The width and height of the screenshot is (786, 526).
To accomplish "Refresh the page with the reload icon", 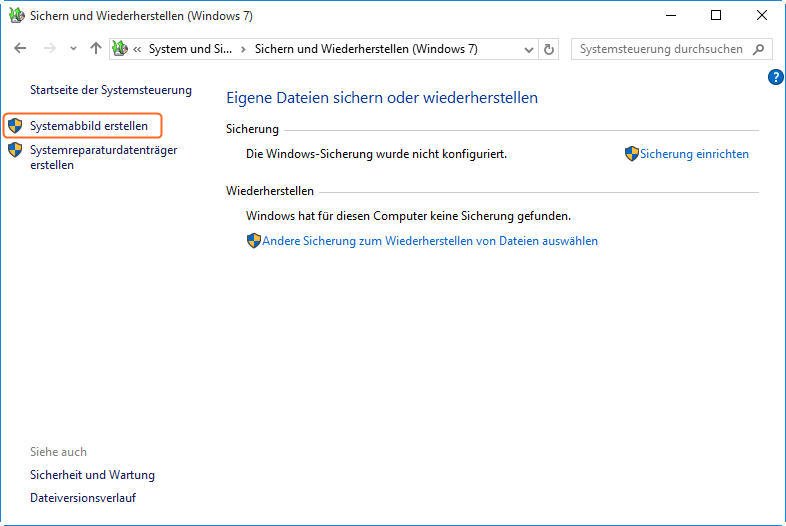I will point(549,49).
